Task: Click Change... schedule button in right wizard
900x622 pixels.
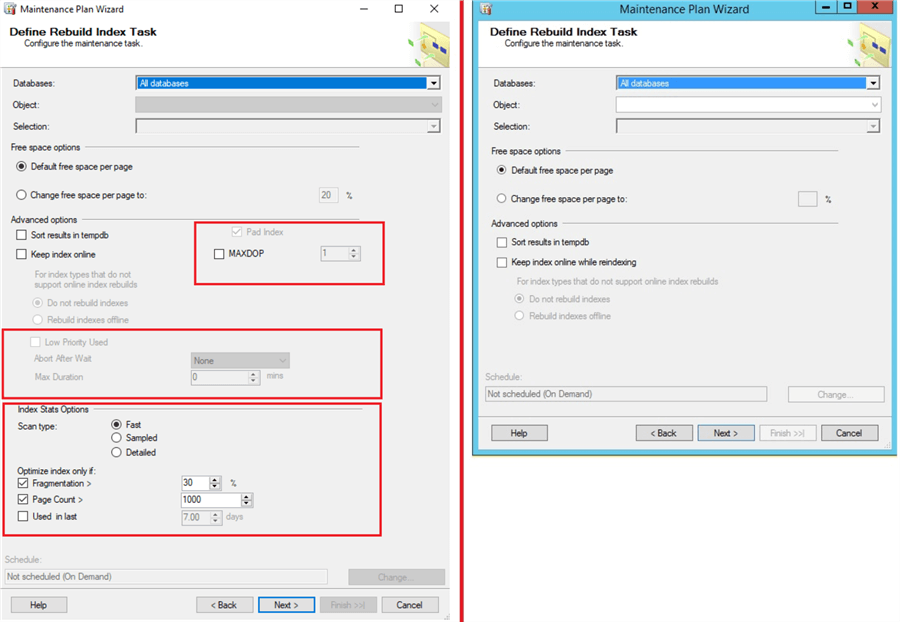Action: point(836,394)
